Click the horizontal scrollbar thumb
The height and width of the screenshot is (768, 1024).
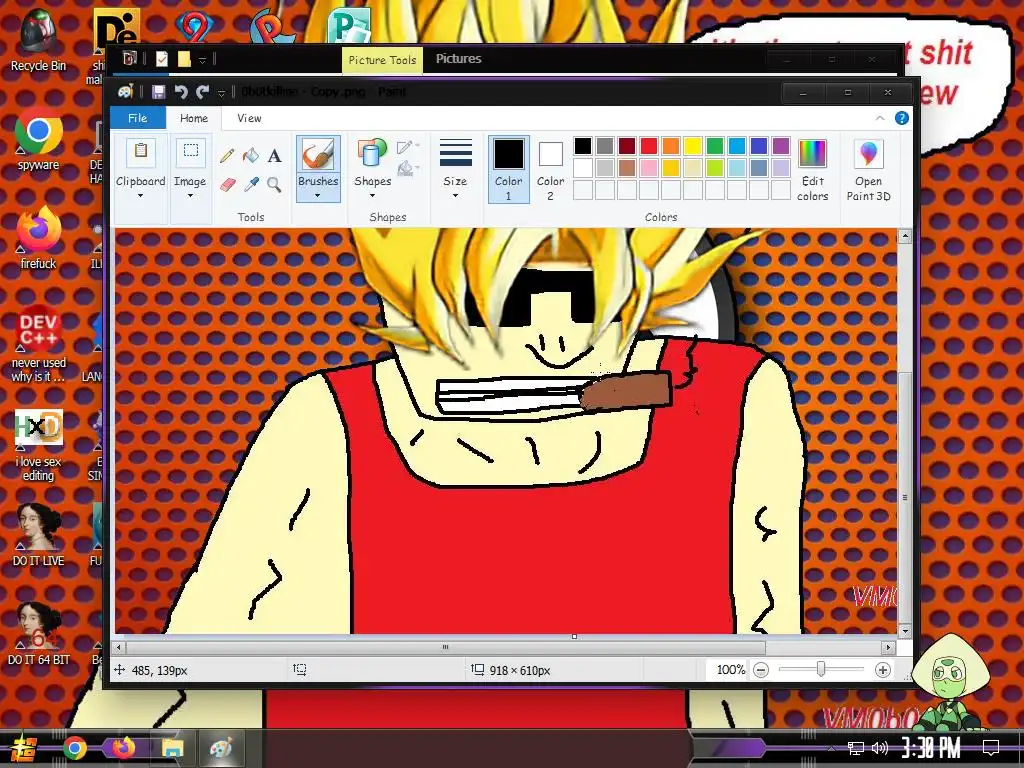(x=445, y=648)
